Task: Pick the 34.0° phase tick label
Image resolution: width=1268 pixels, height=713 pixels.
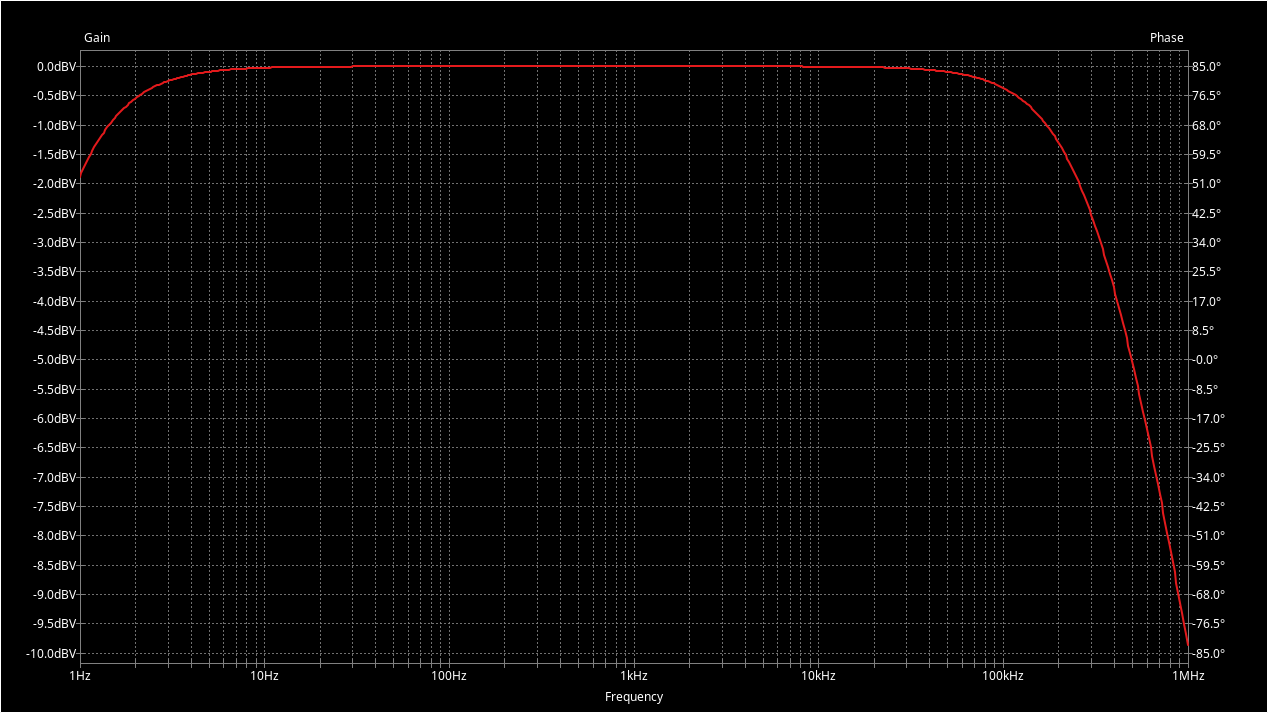Action: [x=1207, y=243]
